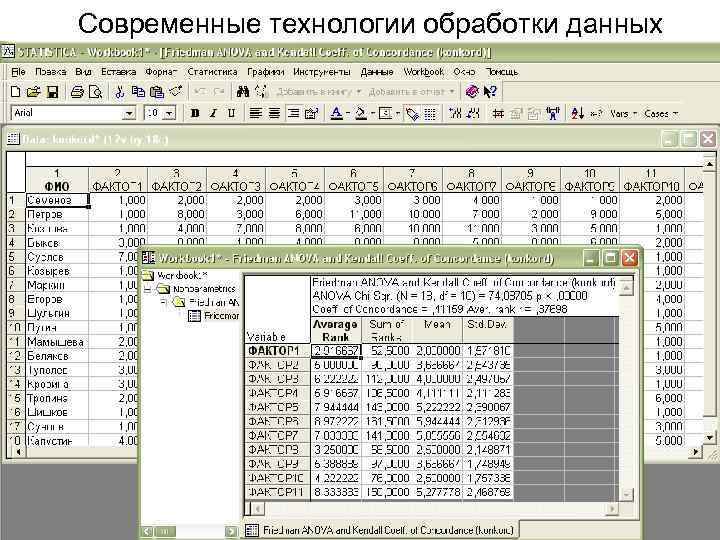Open the Графики menu
720x540 pixels.
coord(265,72)
